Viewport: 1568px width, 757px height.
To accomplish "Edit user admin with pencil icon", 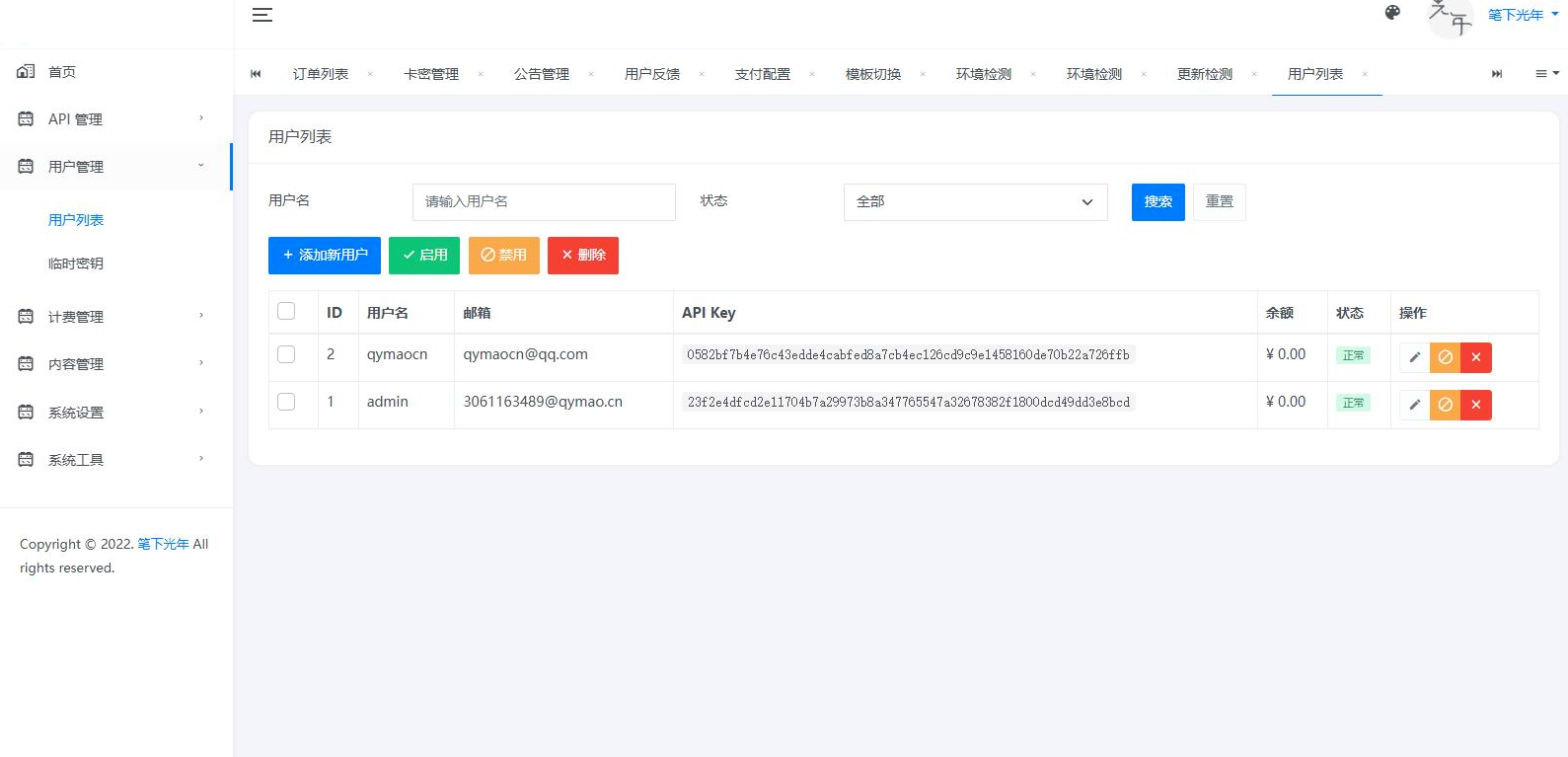I will tap(1415, 405).
